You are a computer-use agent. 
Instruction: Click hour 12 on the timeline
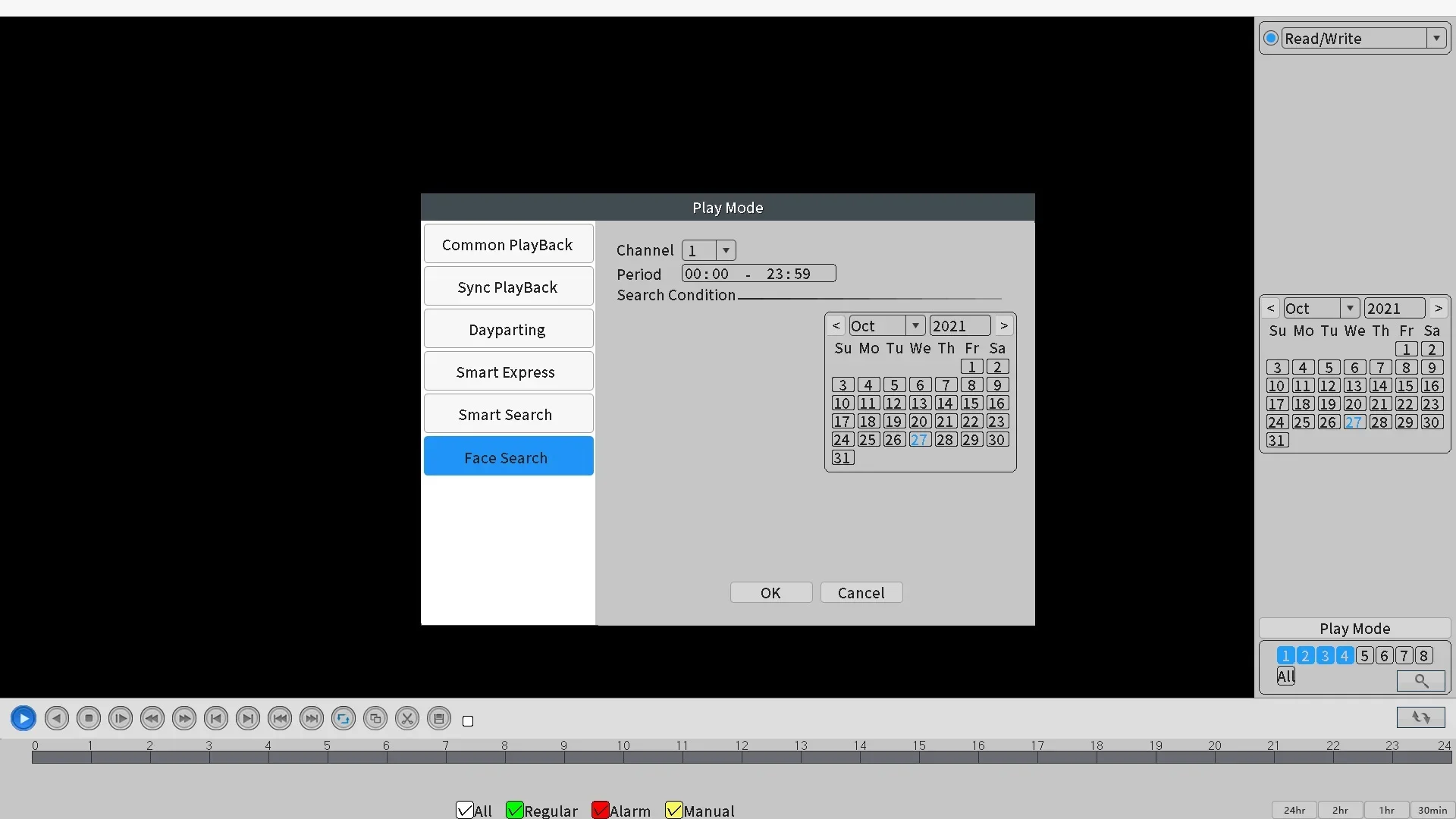[x=742, y=756]
